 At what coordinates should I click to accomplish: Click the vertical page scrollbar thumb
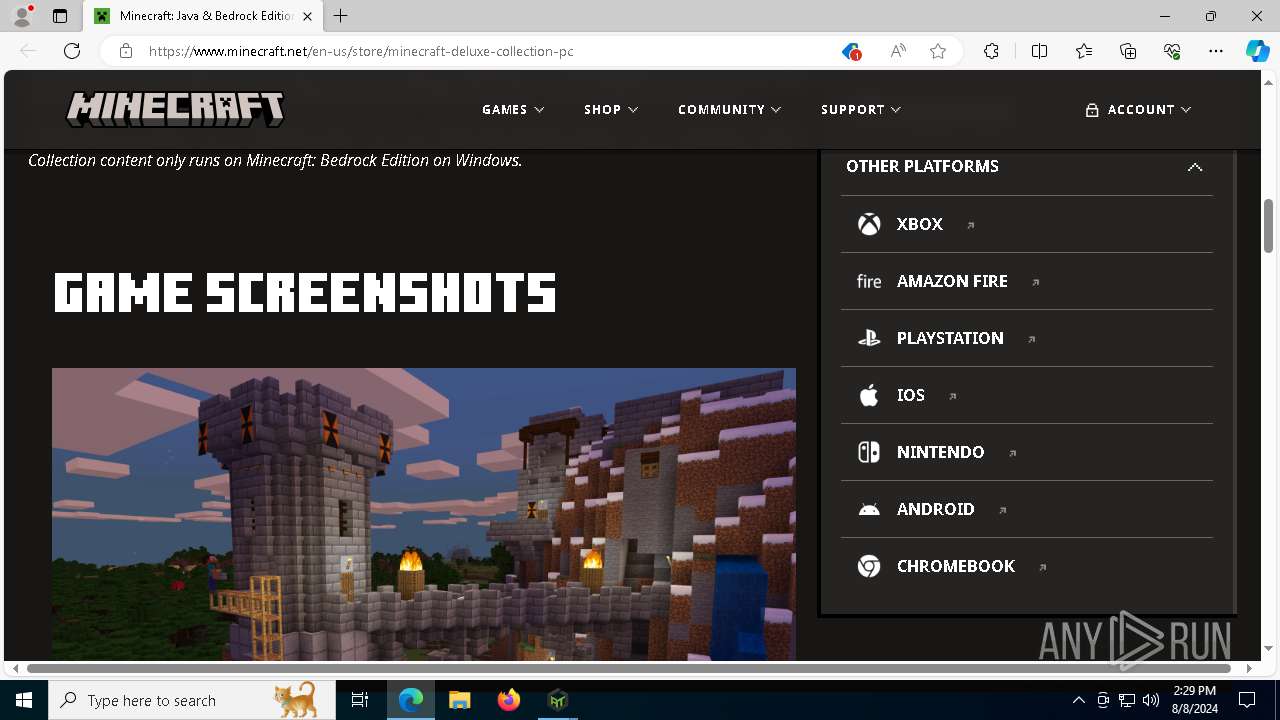pyautogui.click(x=1268, y=226)
